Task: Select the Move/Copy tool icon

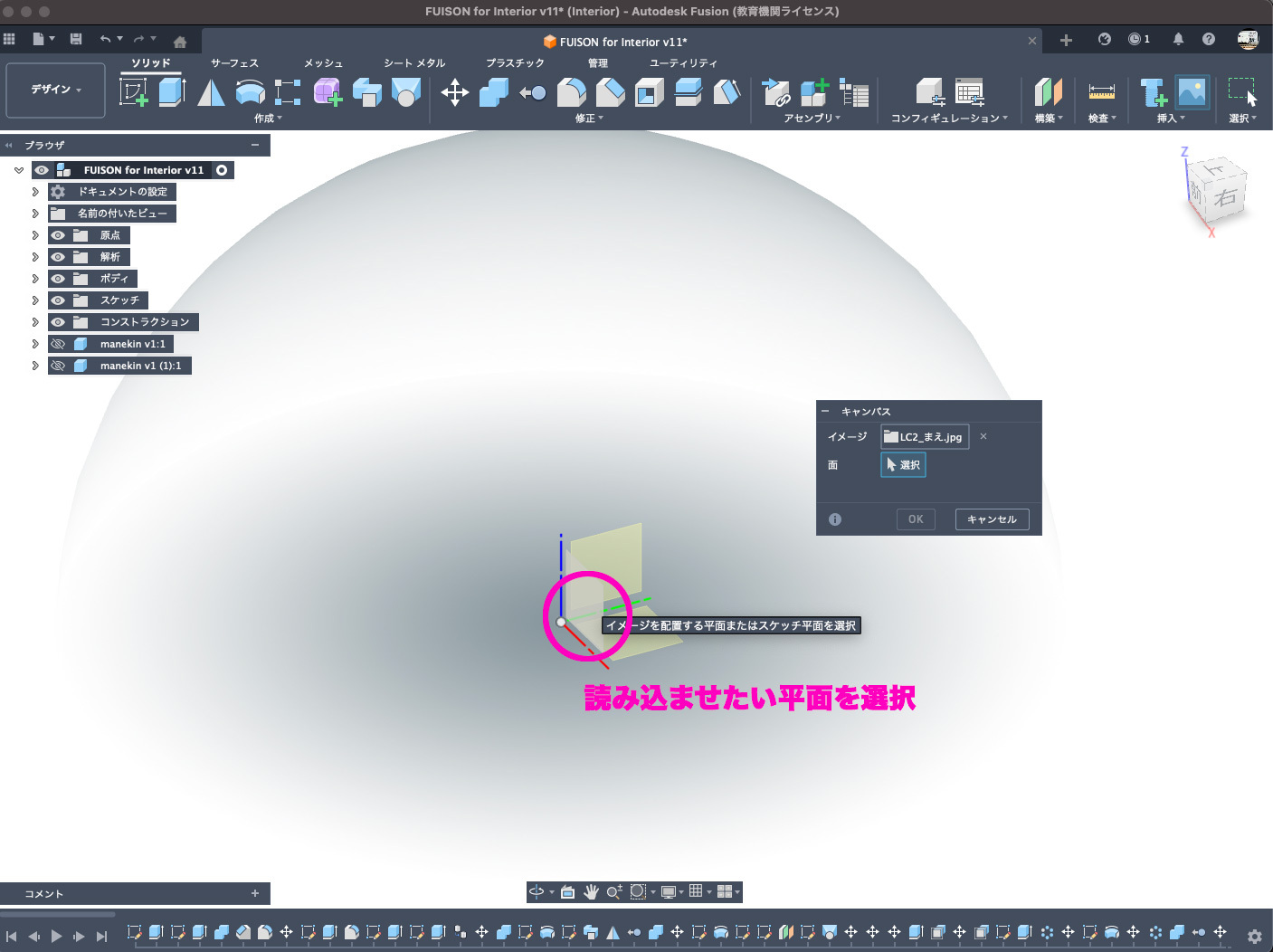Action: 454,92
